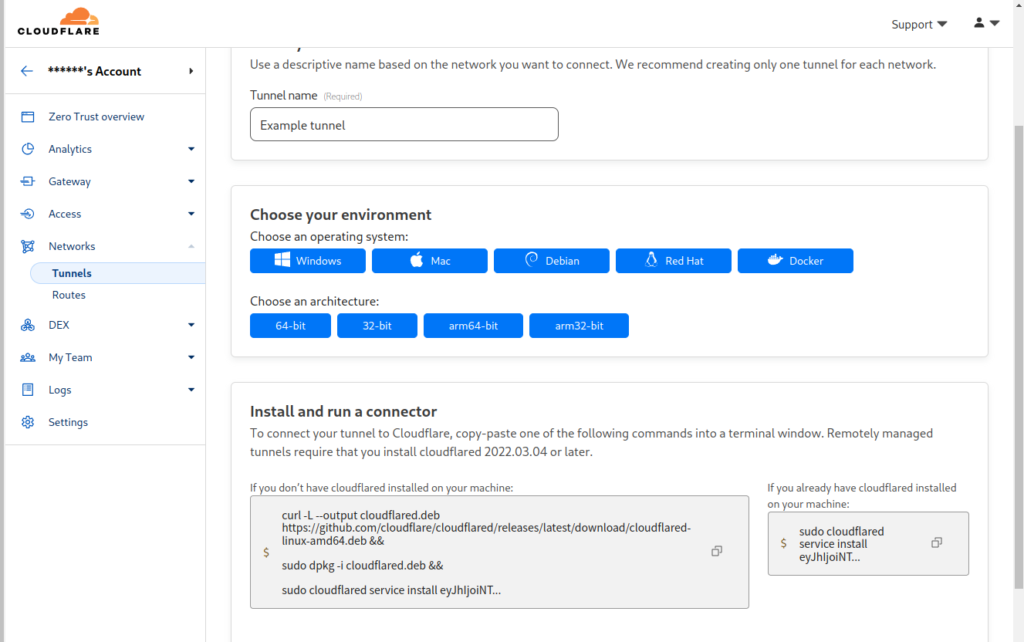Click the Settings gear icon

coord(27,423)
